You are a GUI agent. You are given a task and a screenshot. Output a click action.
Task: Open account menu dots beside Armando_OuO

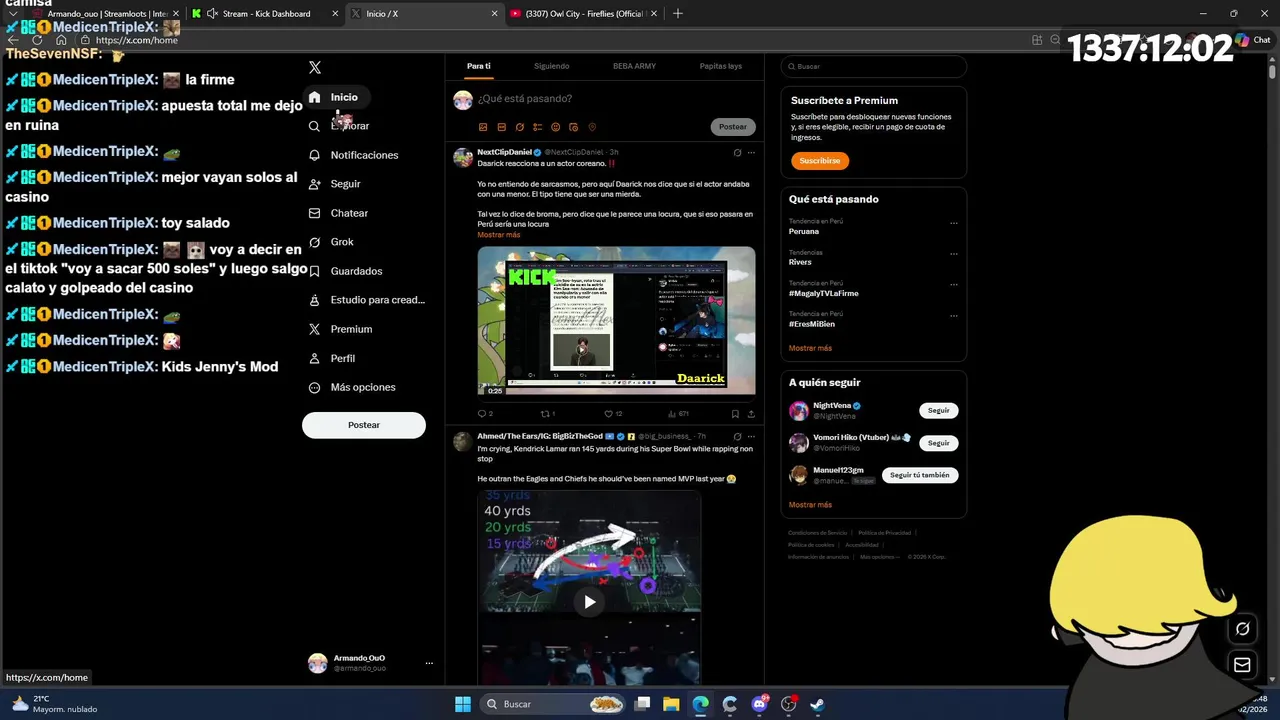click(429, 663)
